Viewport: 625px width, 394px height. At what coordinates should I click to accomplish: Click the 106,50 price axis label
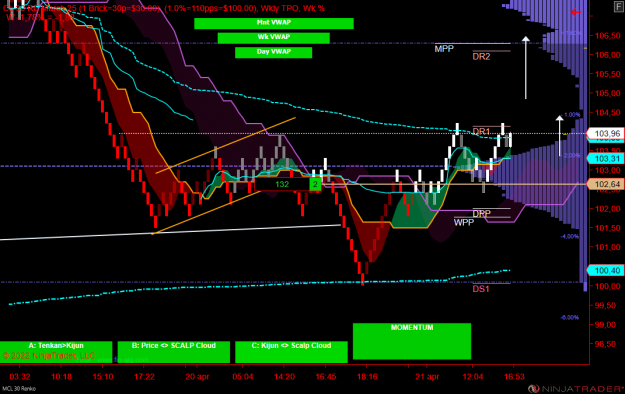(607, 36)
